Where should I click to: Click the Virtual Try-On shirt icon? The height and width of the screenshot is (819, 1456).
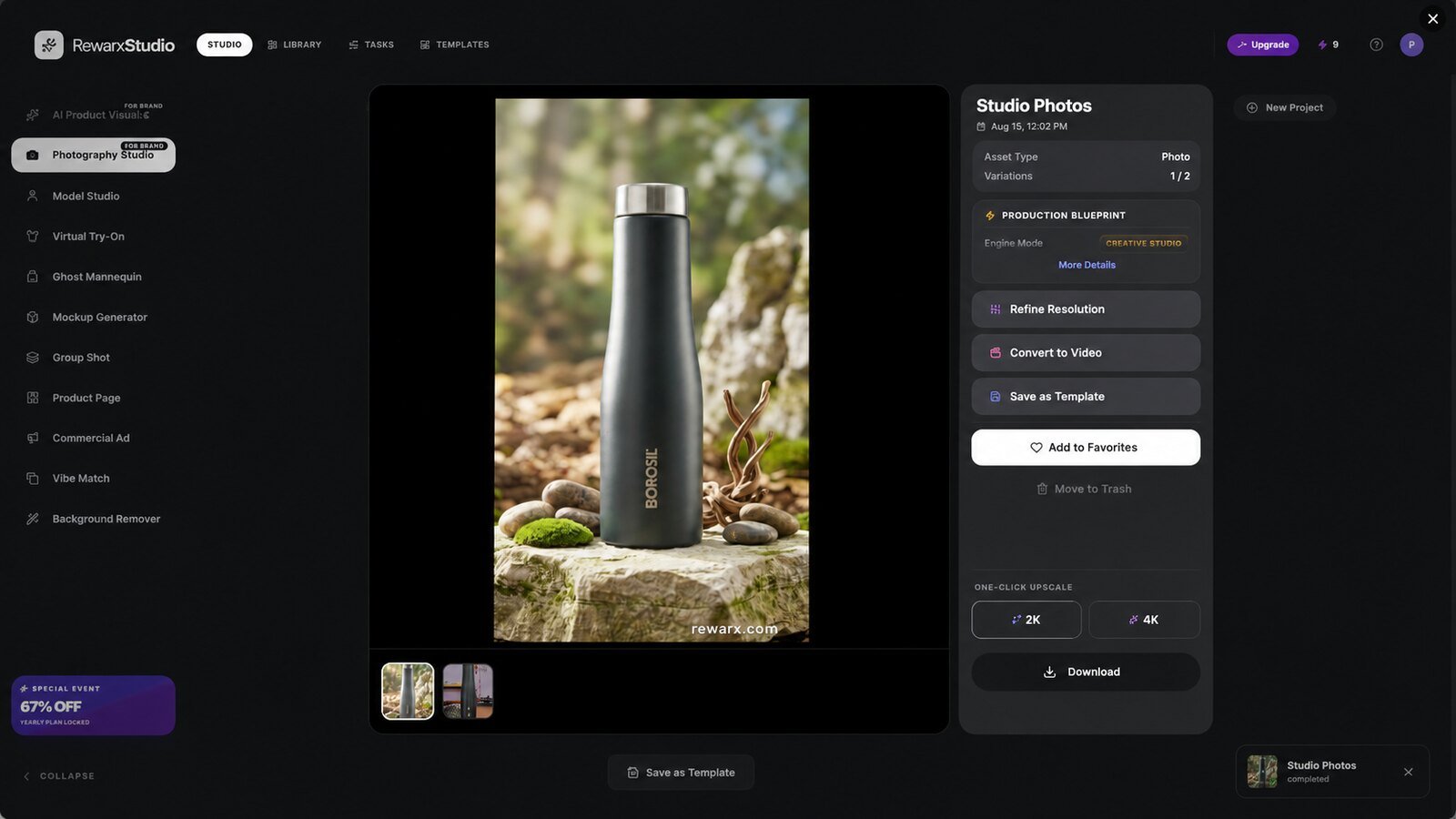[33, 236]
